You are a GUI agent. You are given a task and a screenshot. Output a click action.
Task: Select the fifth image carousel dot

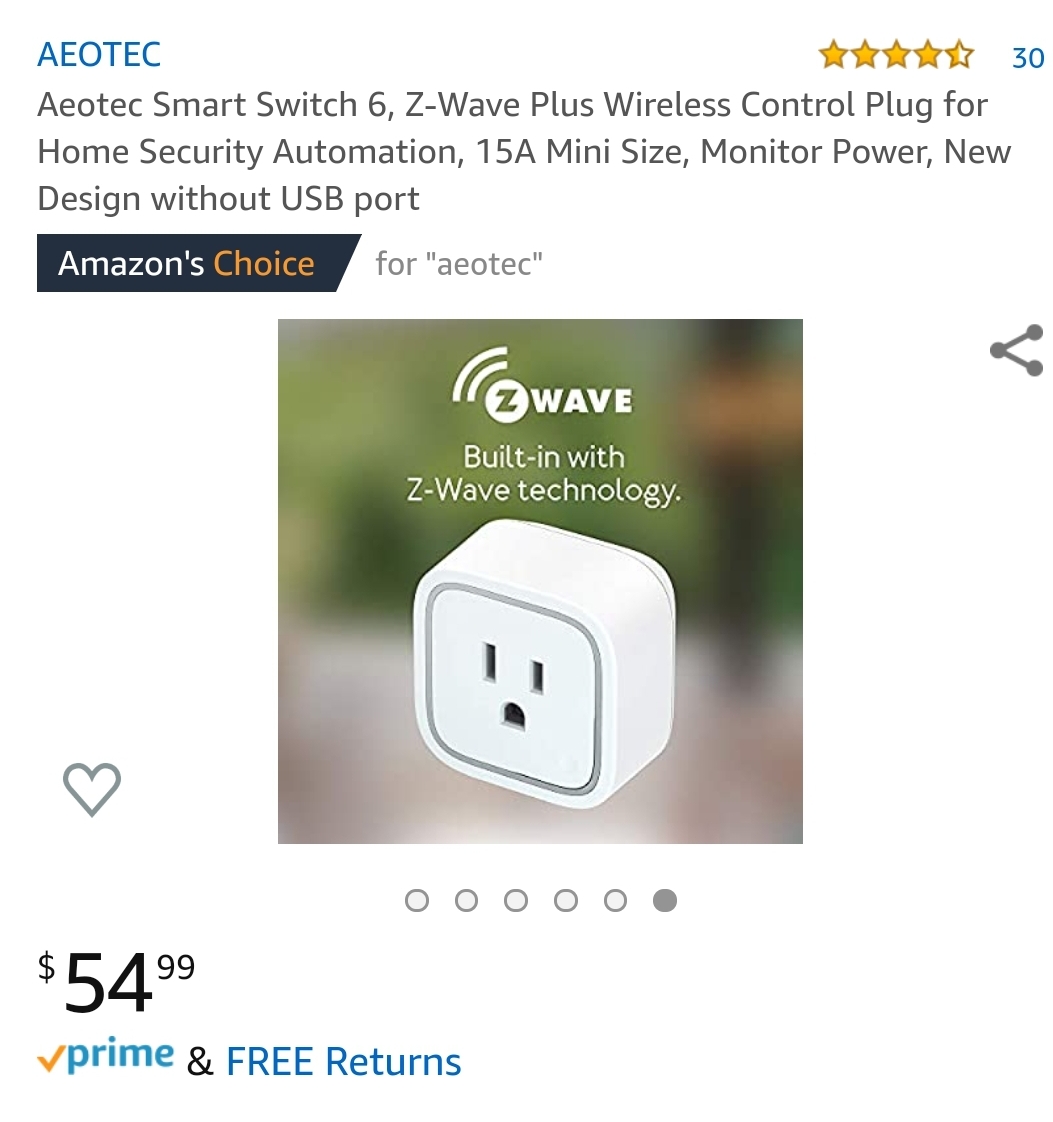[x=615, y=899]
